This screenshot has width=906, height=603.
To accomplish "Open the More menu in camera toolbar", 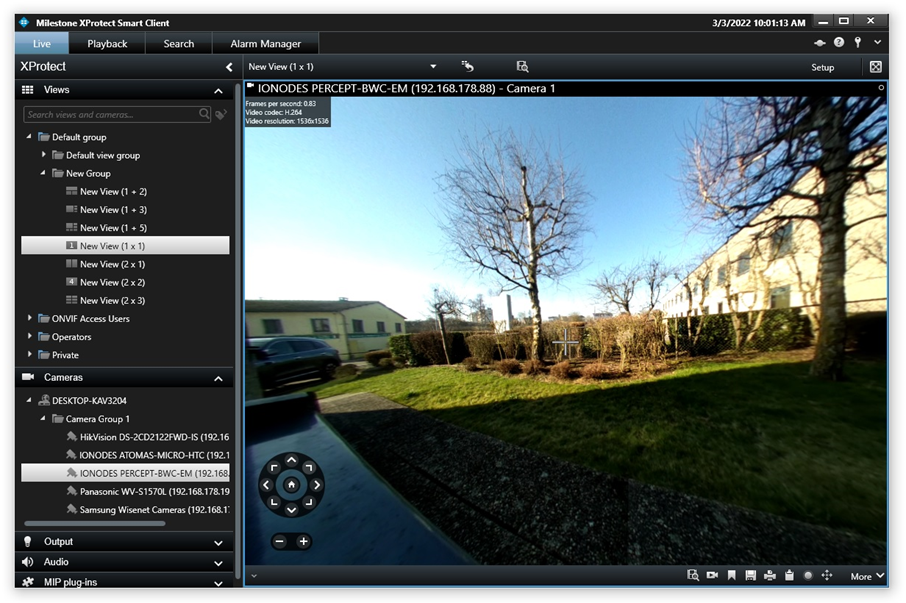I will [861, 575].
